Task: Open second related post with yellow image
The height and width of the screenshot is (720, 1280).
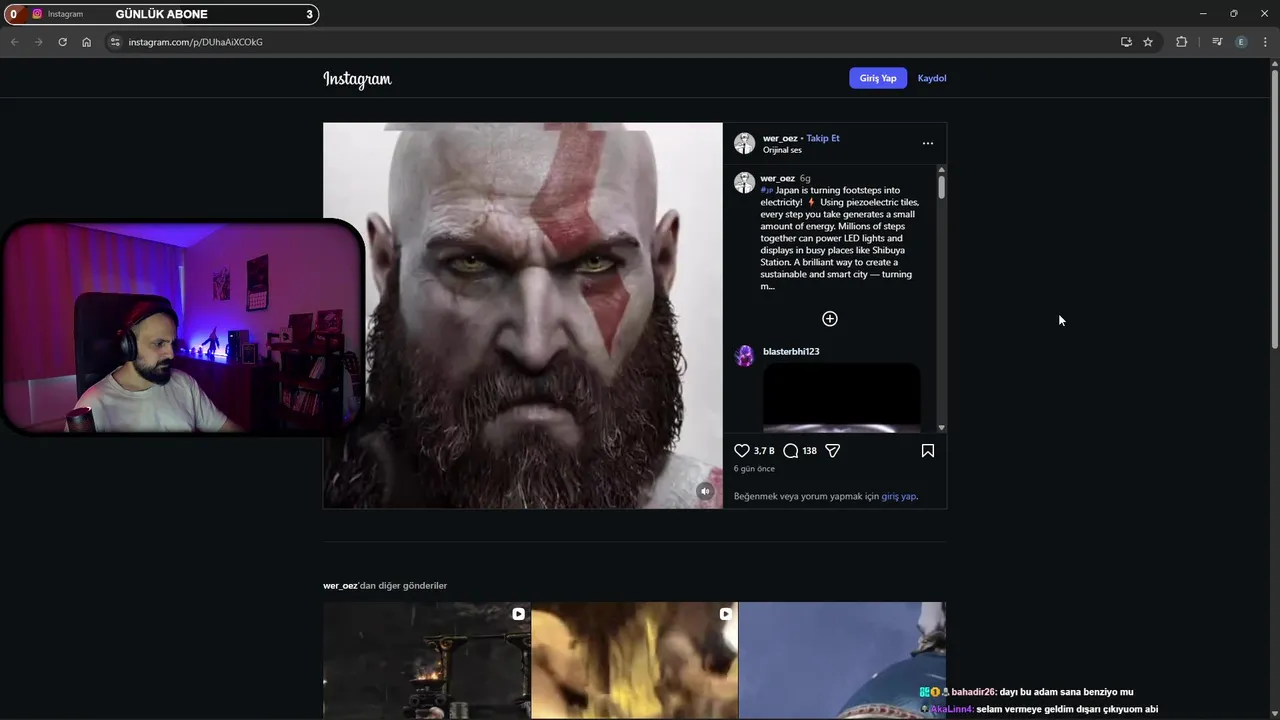Action: coord(634,660)
